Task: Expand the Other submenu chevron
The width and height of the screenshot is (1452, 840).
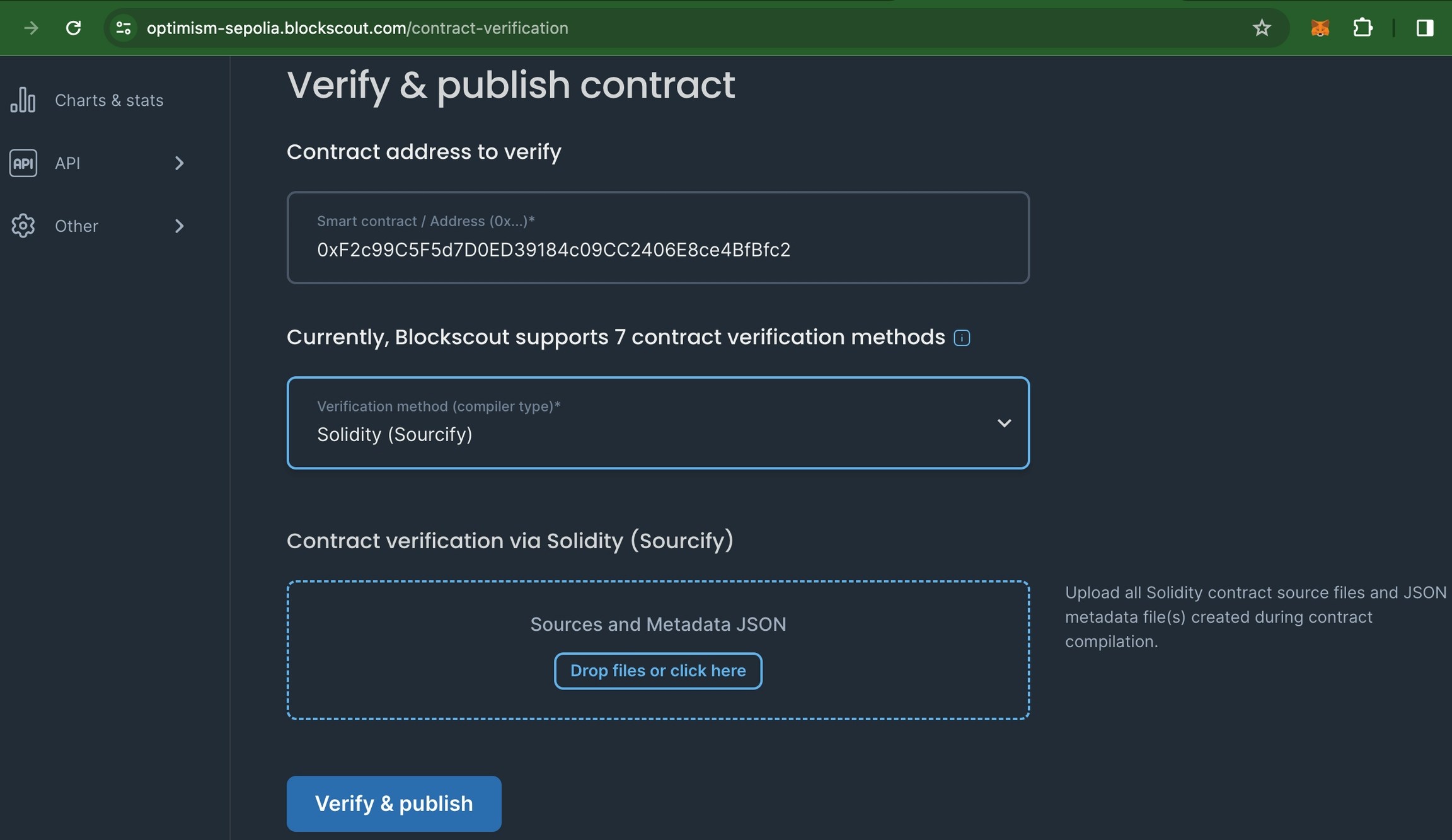Action: tap(180, 226)
